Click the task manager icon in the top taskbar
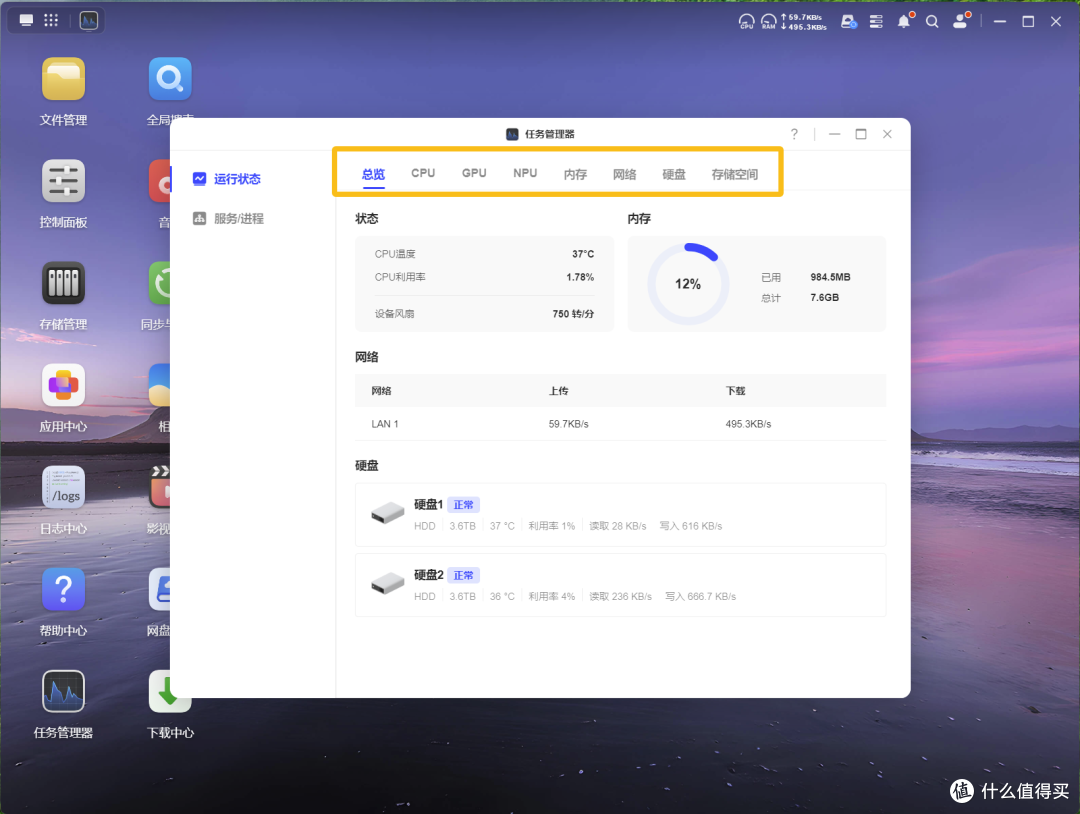The image size is (1080, 814). (x=89, y=21)
